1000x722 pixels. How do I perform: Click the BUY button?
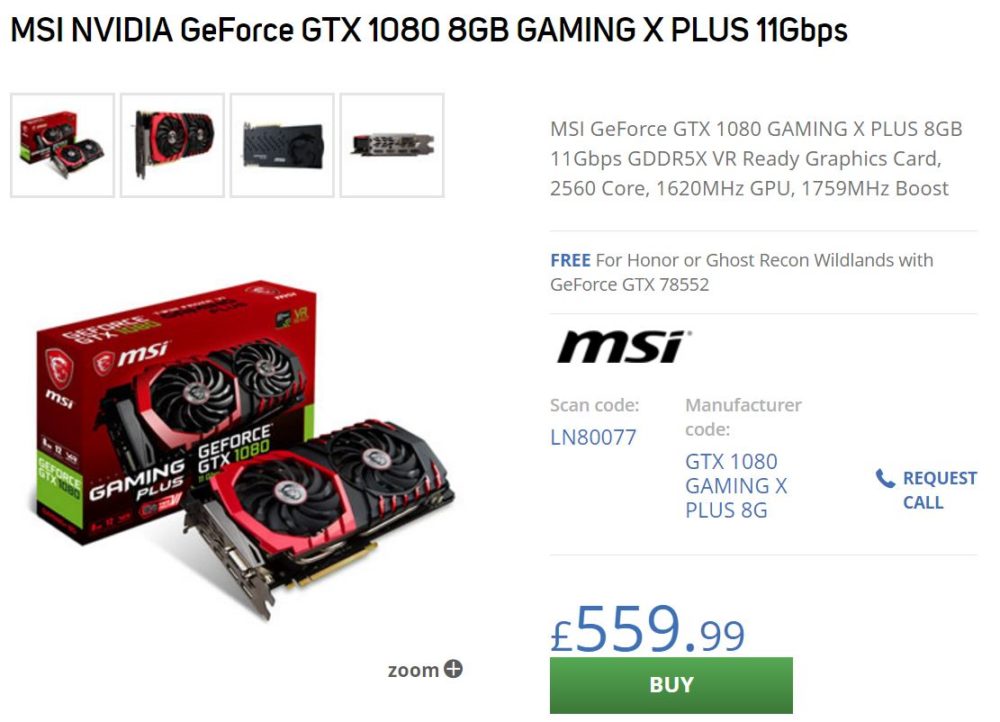pyautogui.click(x=671, y=685)
